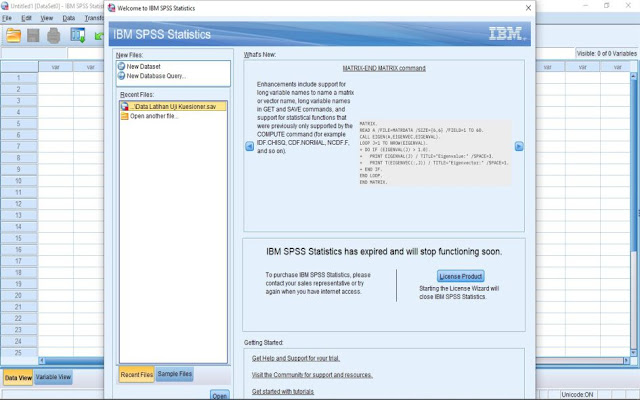Screen dimensions: 640x400
Task: Select New Database Query entry
Action: click(x=151, y=76)
